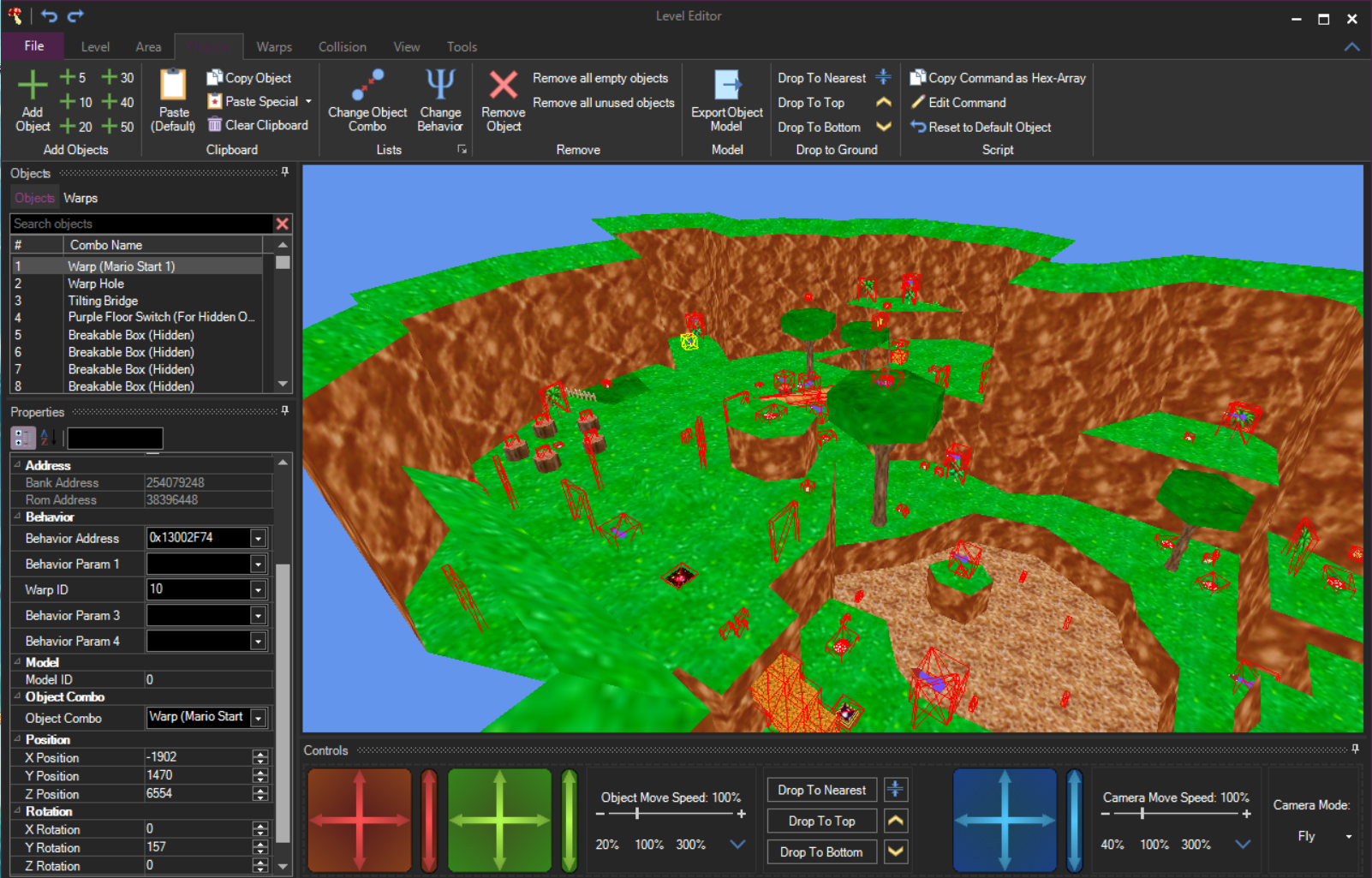Toggle categorized view in Properties panel

[23, 438]
